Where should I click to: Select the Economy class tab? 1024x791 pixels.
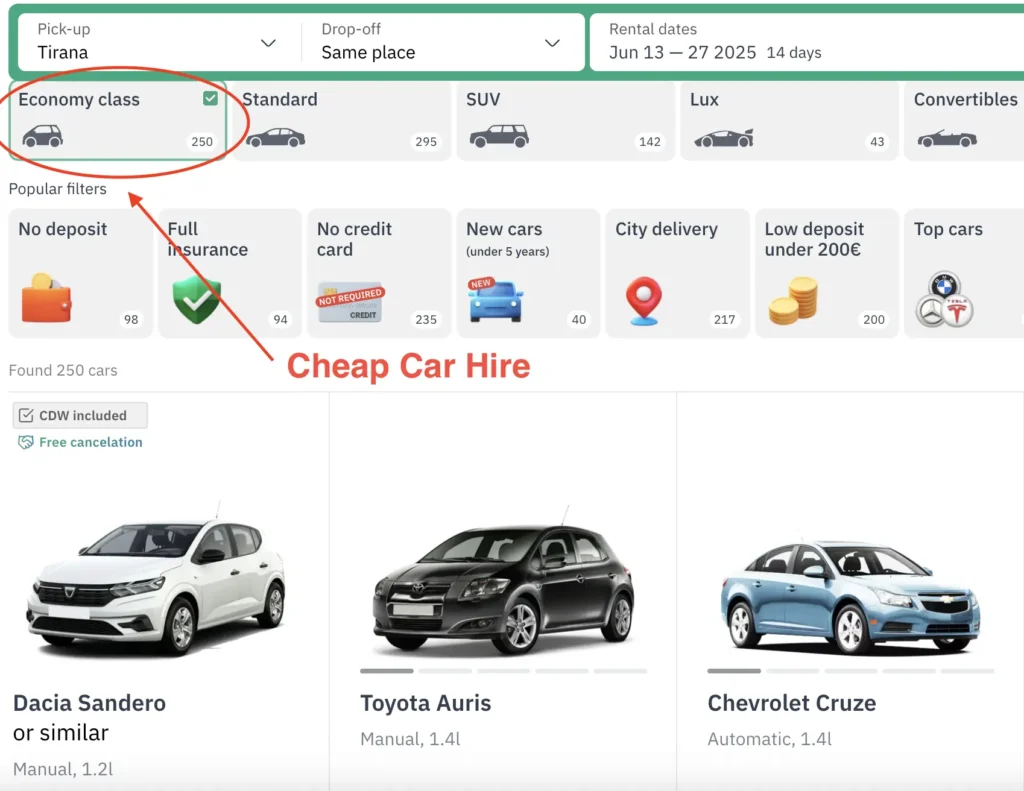[x=118, y=121]
